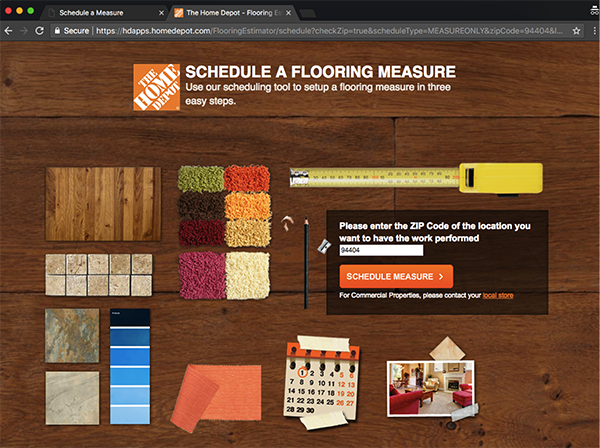Click the SCHEDULE A FLOORING MEASURE heading

click(320, 72)
